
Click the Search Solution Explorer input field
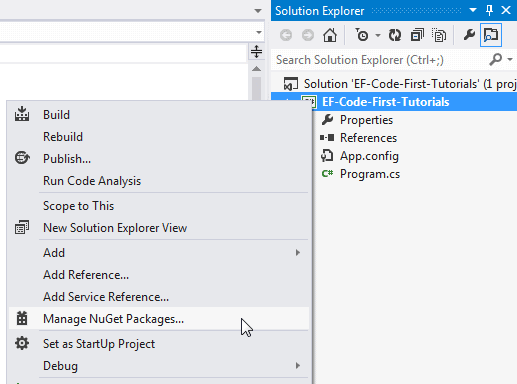(380, 60)
